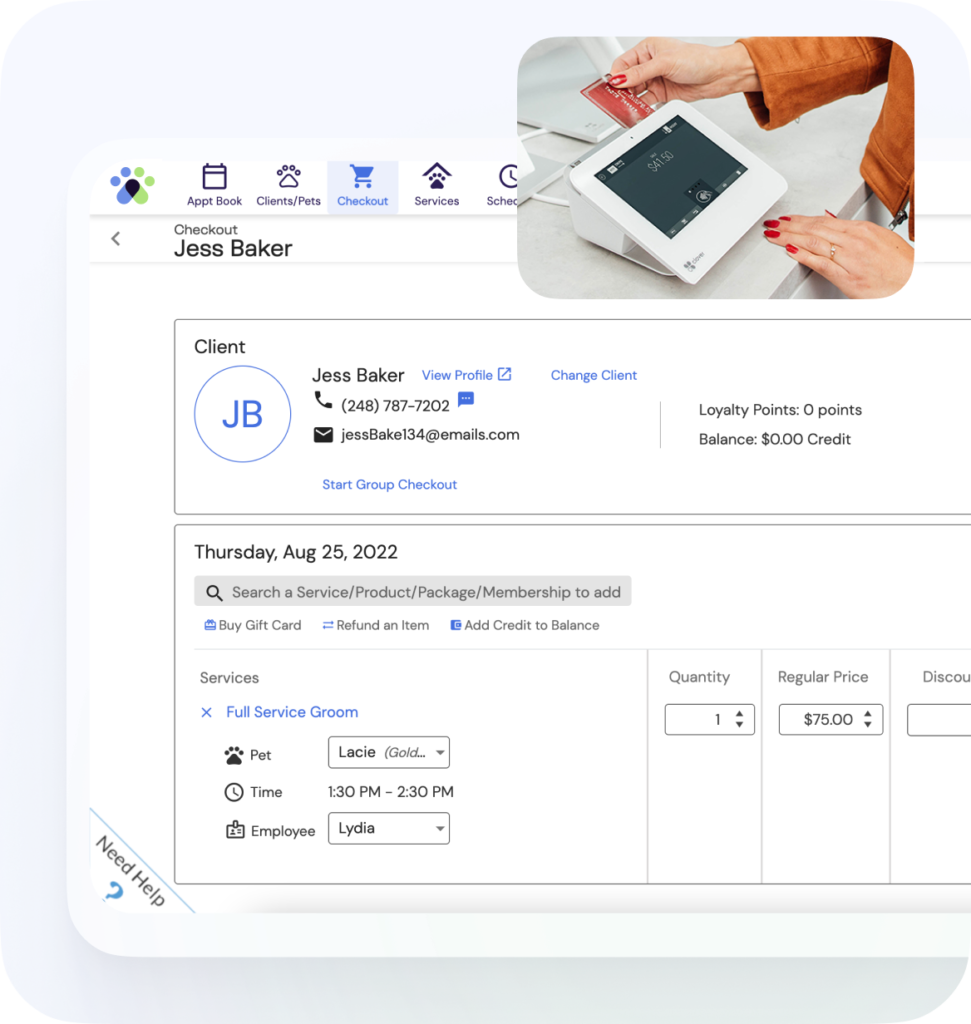Click the Change Client link
Image resolution: width=971 pixels, height=1024 pixels.
[593, 375]
